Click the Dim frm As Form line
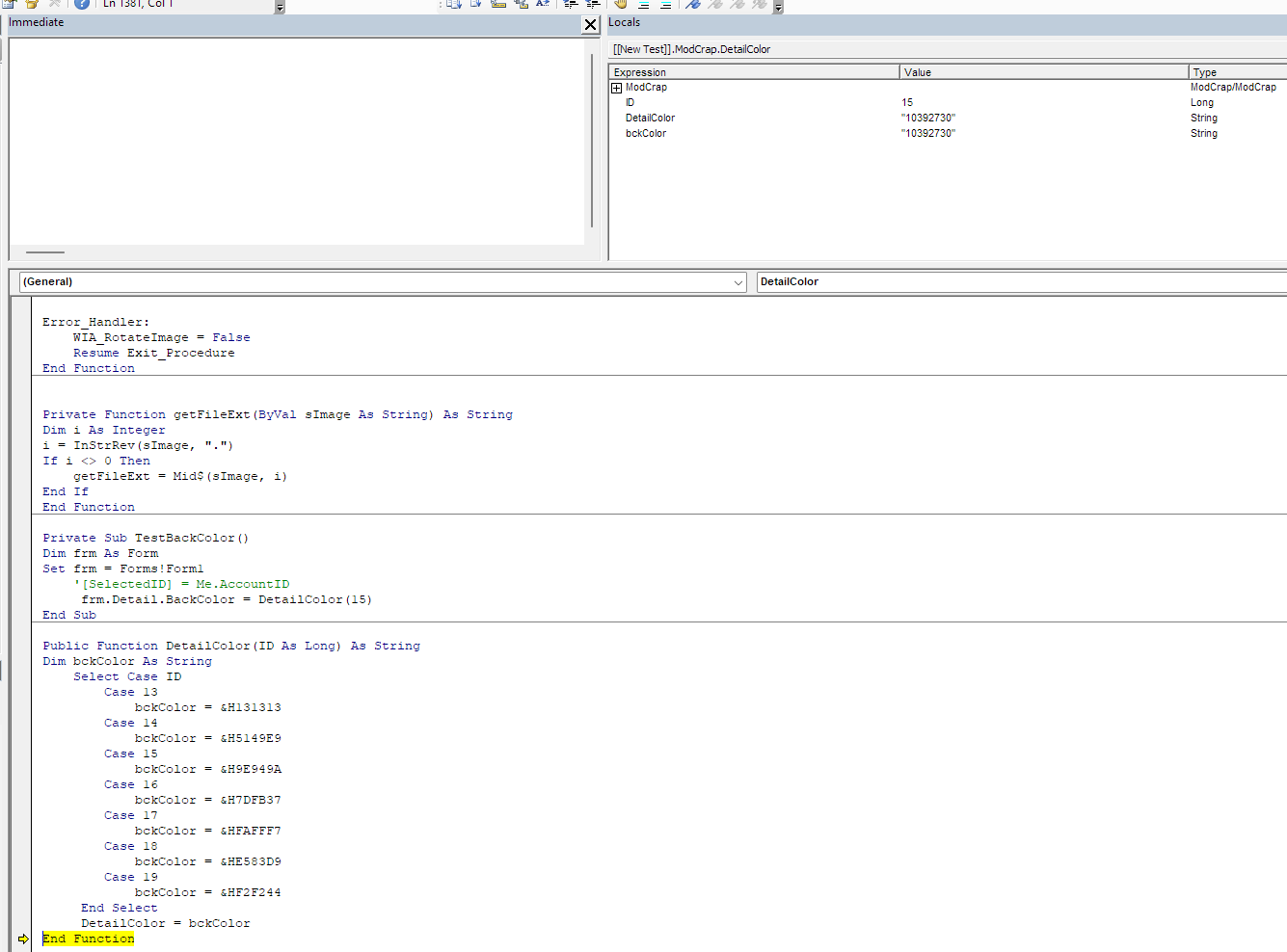This screenshot has height=952, width=1287. click(x=100, y=554)
